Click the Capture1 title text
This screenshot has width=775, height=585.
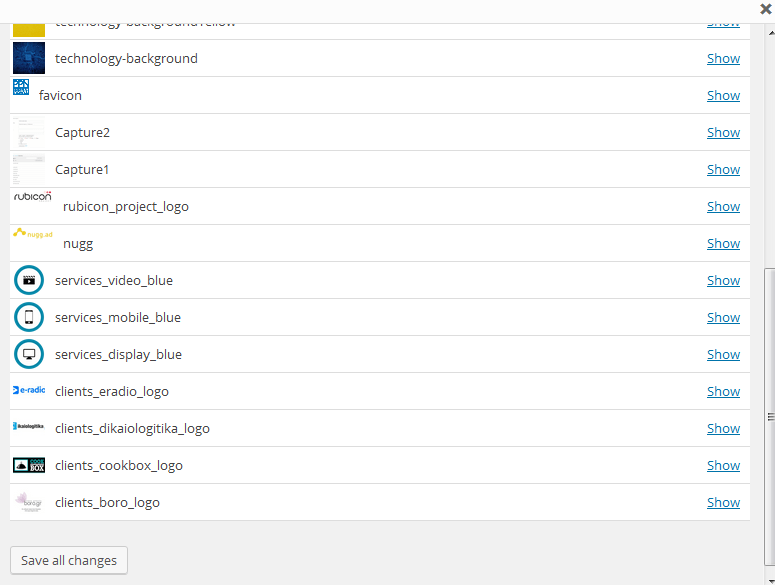coord(82,169)
